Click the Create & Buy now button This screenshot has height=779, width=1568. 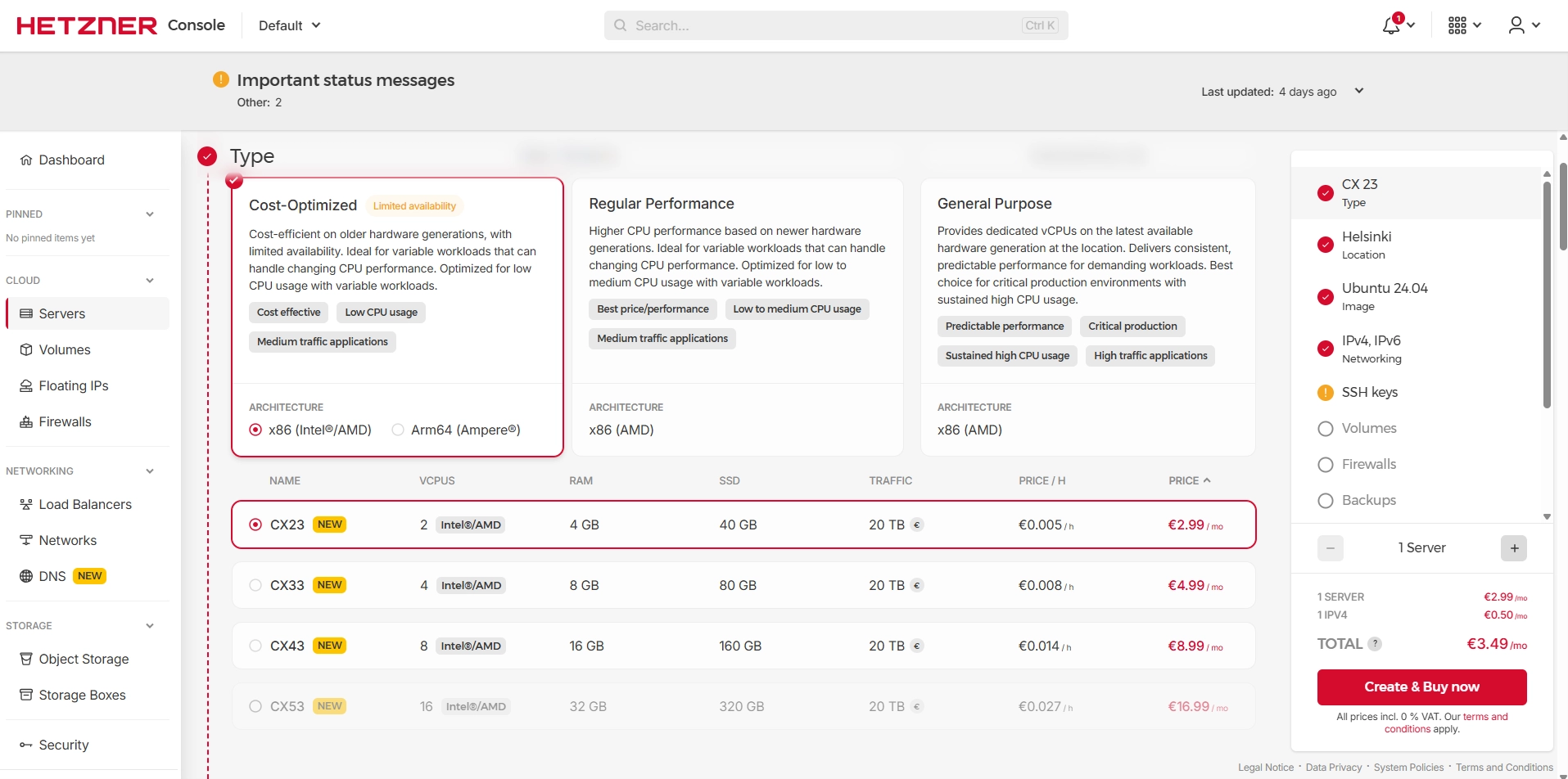(1421, 687)
